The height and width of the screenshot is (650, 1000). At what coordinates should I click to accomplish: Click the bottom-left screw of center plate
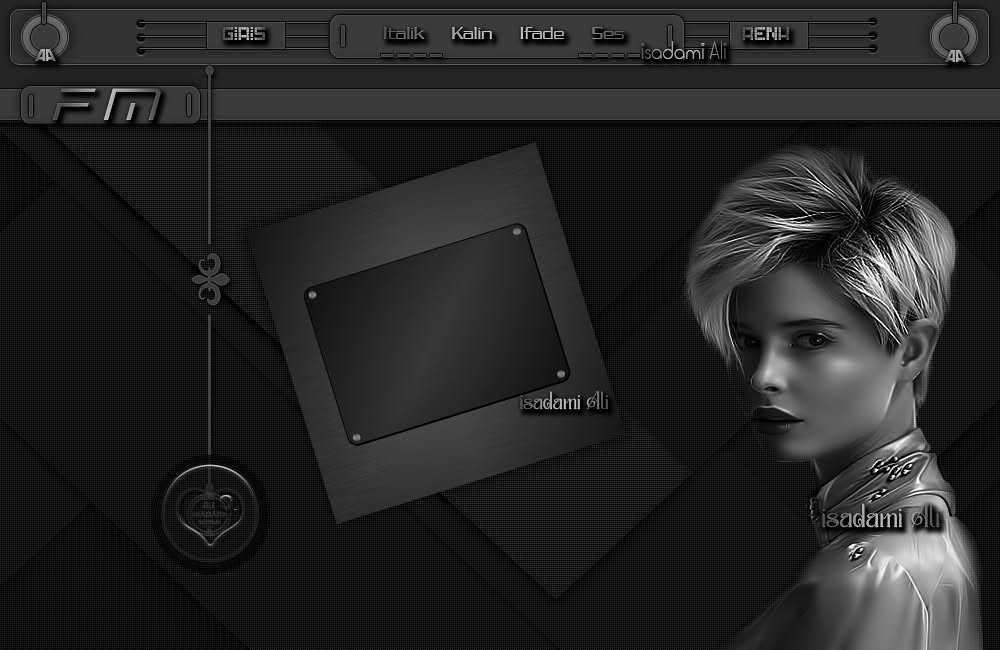[x=357, y=438]
